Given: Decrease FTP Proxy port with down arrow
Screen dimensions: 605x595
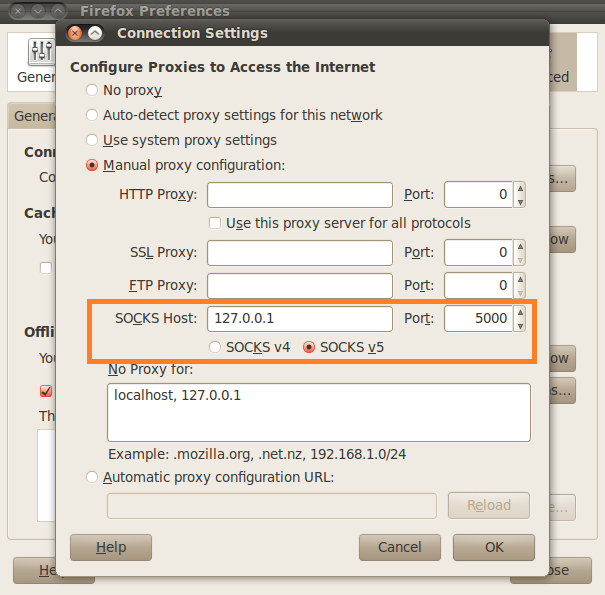Looking at the screenshot, I should click(x=520, y=293).
